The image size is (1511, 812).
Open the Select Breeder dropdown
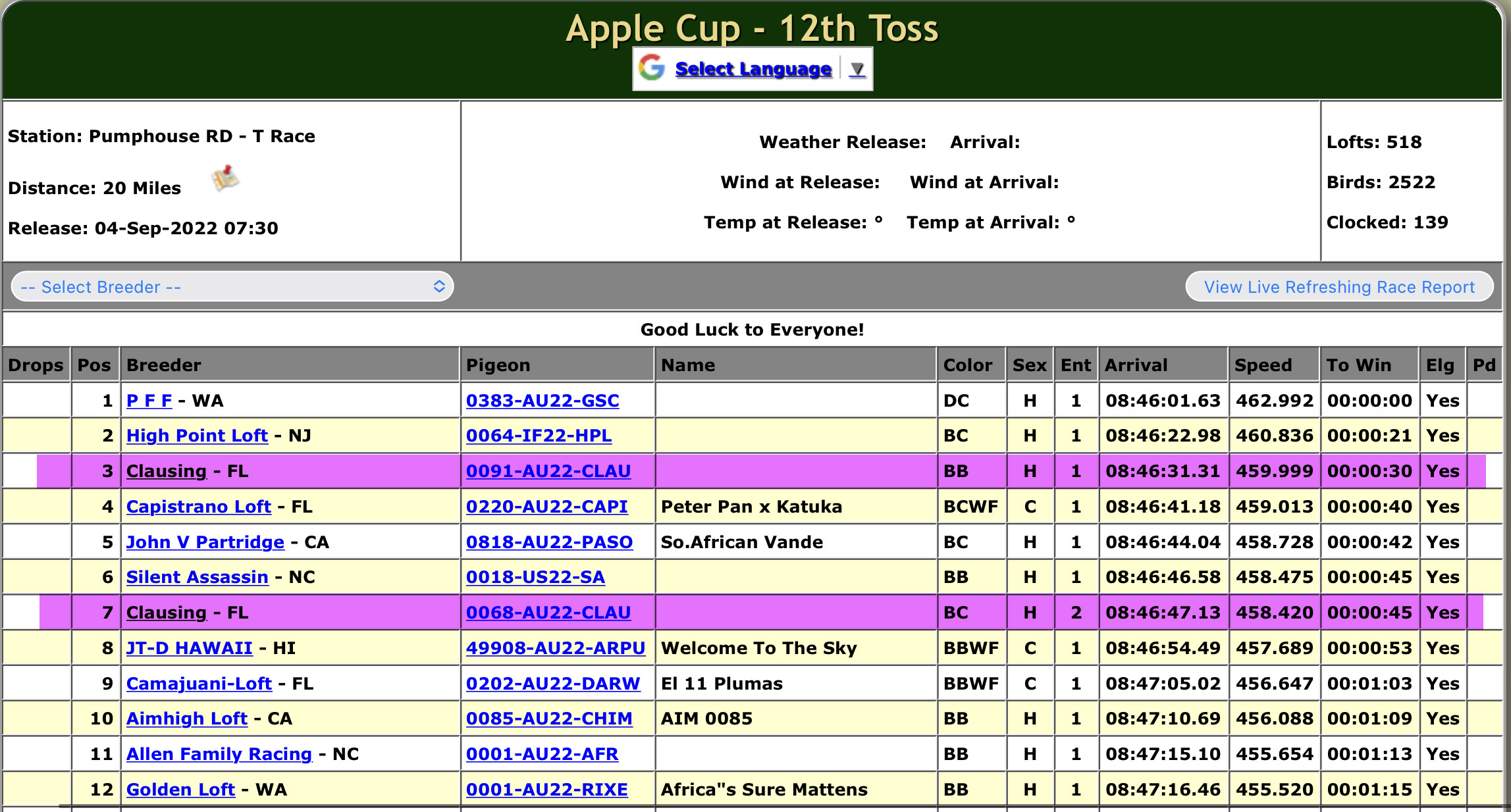coord(232,287)
